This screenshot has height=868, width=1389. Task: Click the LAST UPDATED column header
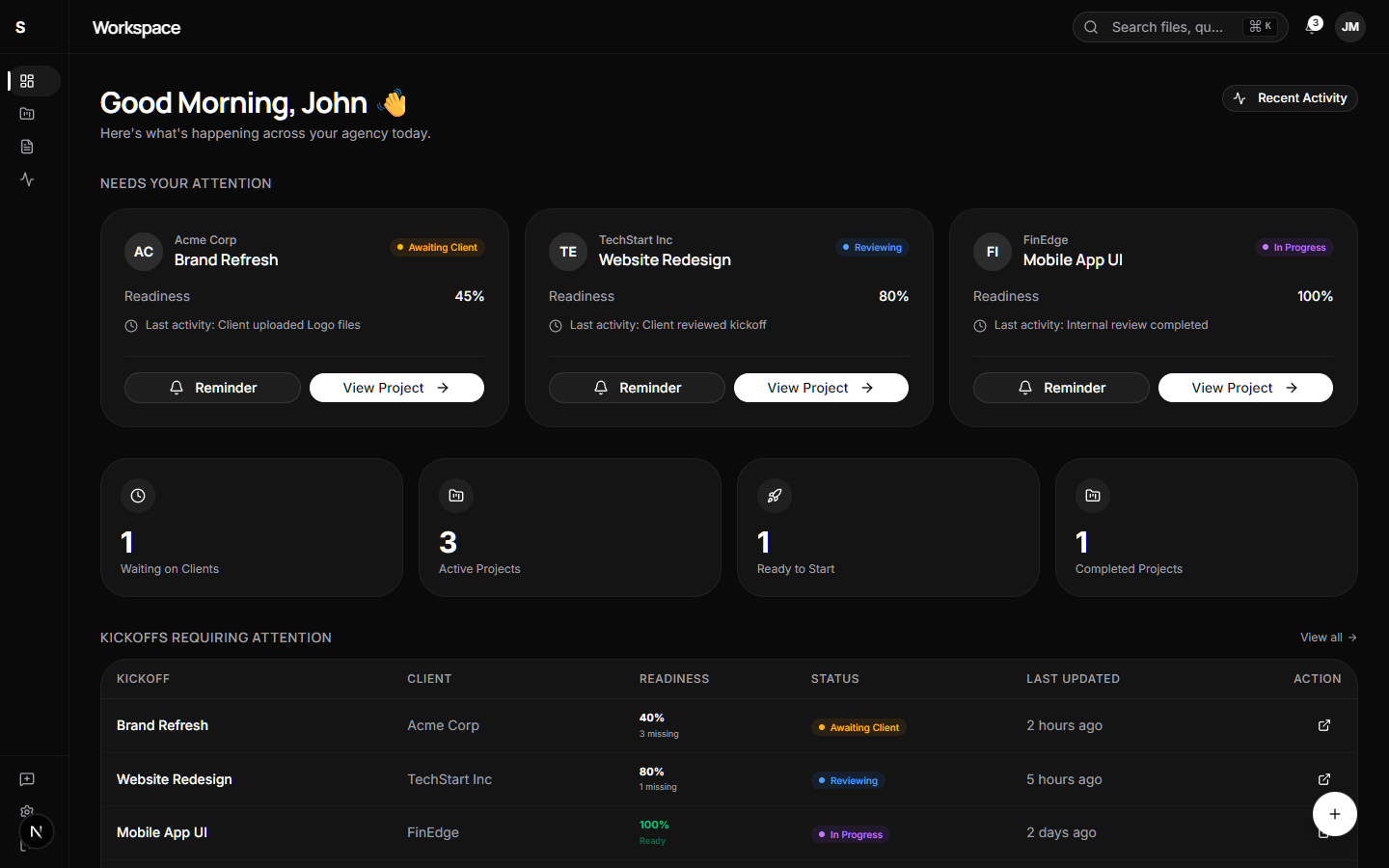click(x=1073, y=679)
